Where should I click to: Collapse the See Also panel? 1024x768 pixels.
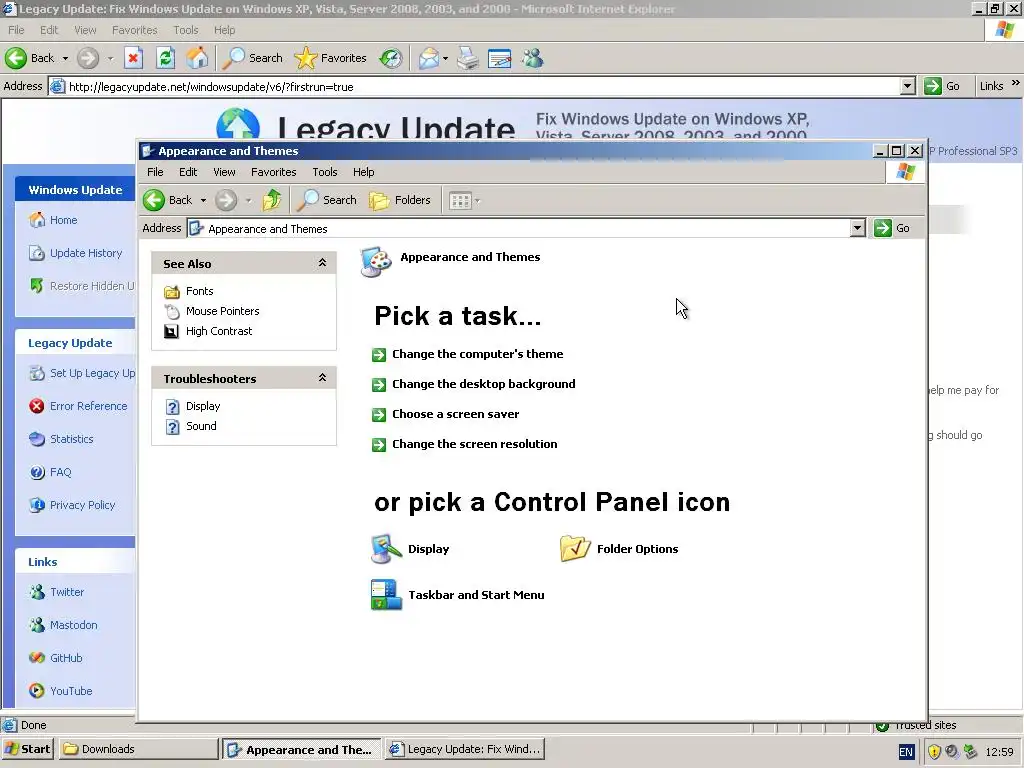(x=322, y=263)
